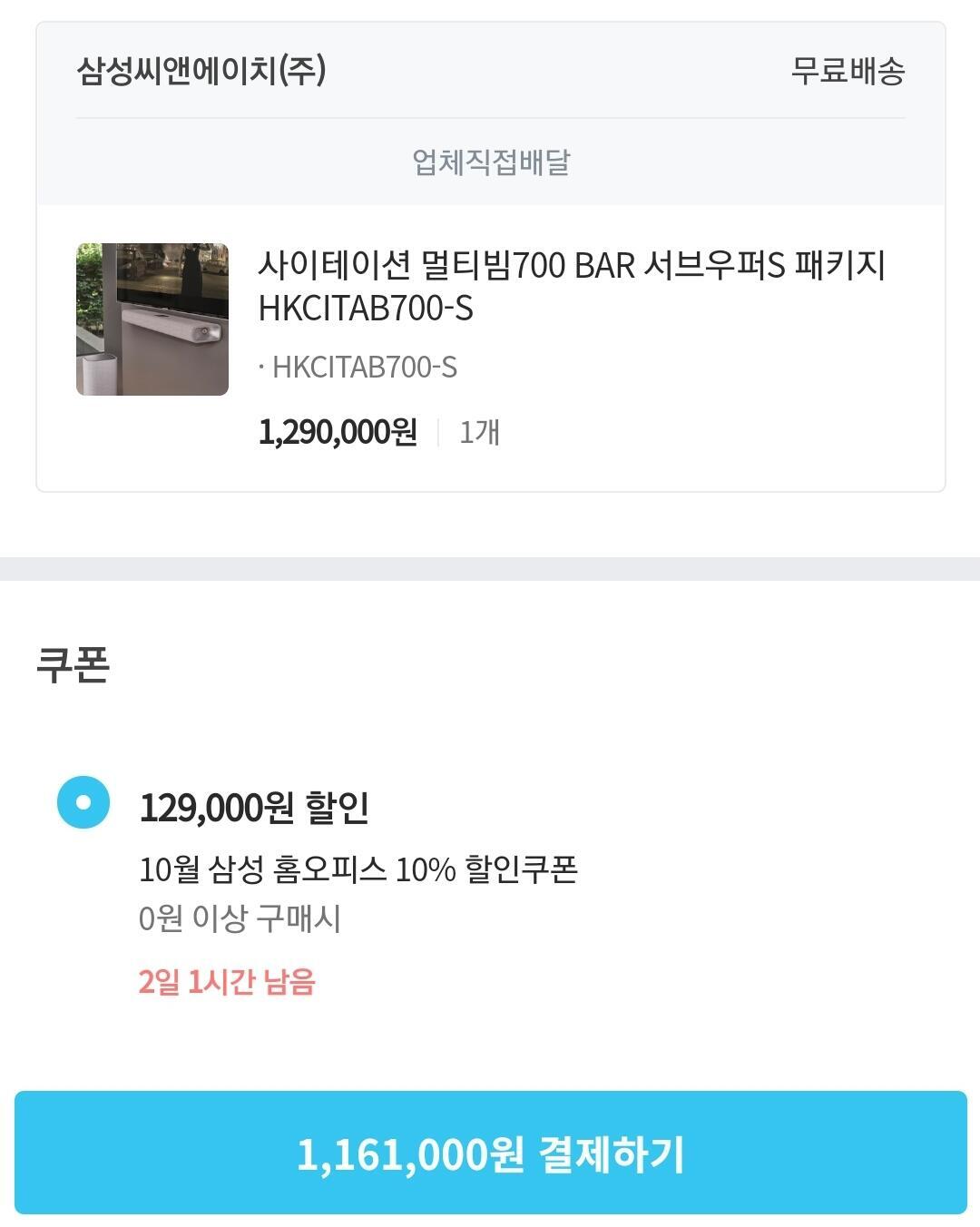Open the soundbar product thumbnail image
The width and height of the screenshot is (980, 1227).
click(x=152, y=319)
